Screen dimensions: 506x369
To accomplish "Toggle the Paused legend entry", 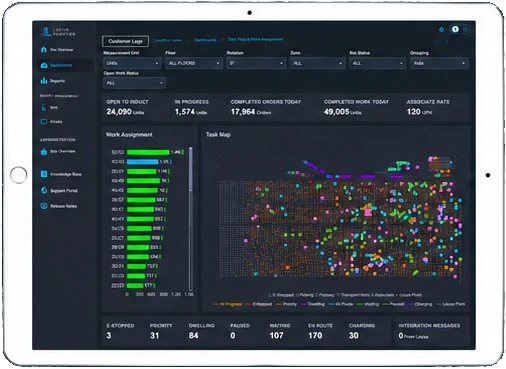I will (393, 304).
